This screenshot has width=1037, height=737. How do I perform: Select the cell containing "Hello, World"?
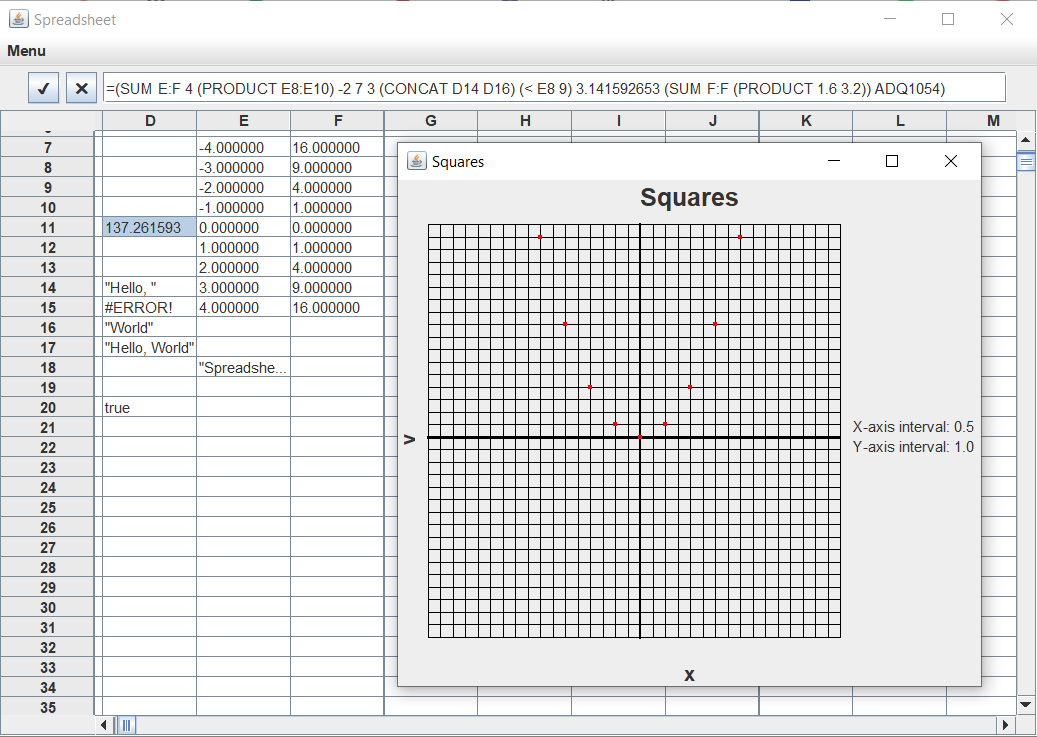click(149, 347)
